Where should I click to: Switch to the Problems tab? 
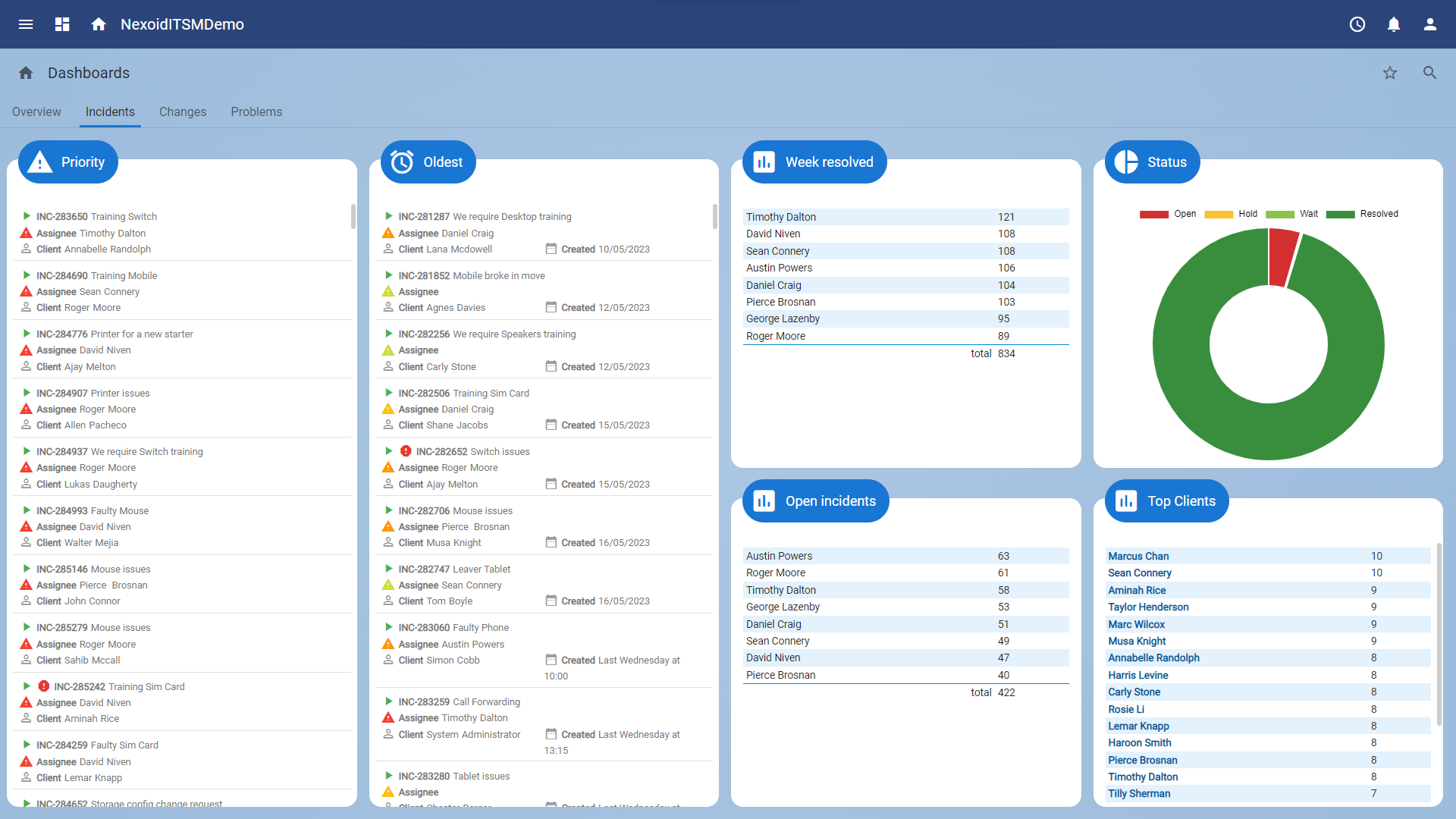256,111
